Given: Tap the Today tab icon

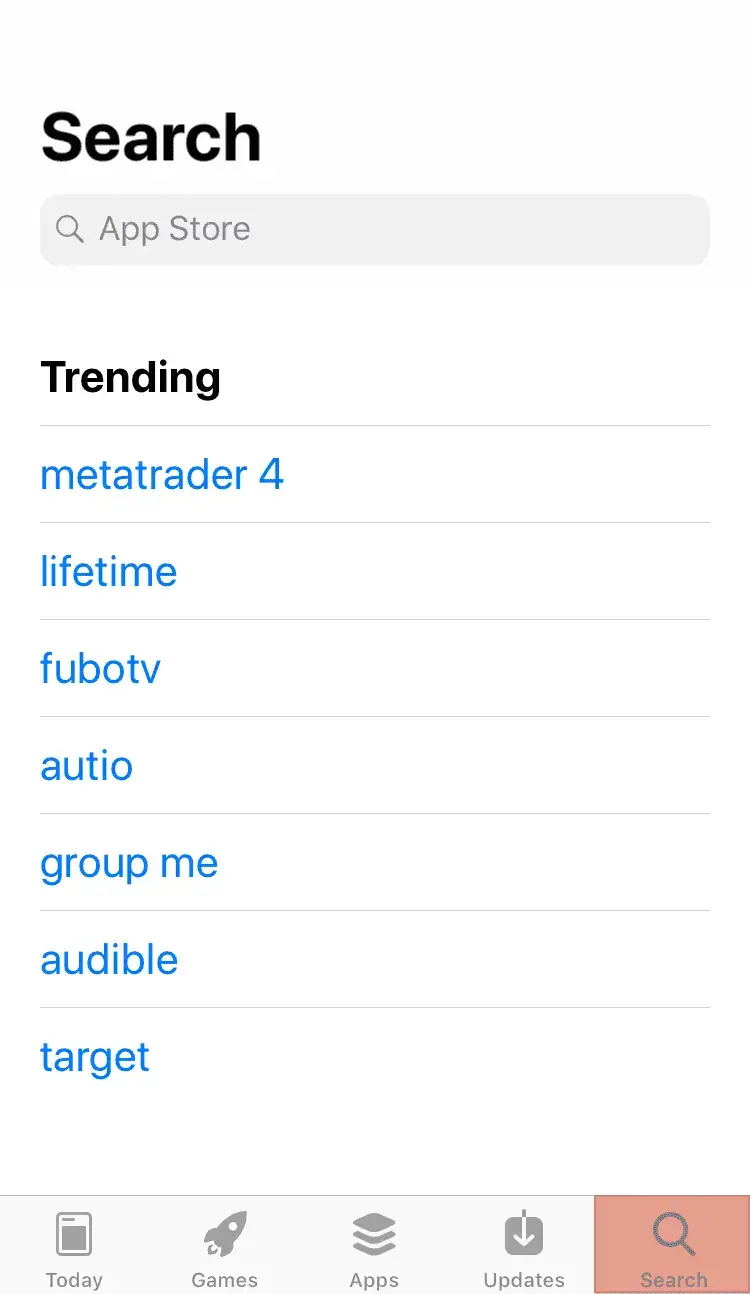Looking at the screenshot, I should (74, 1234).
